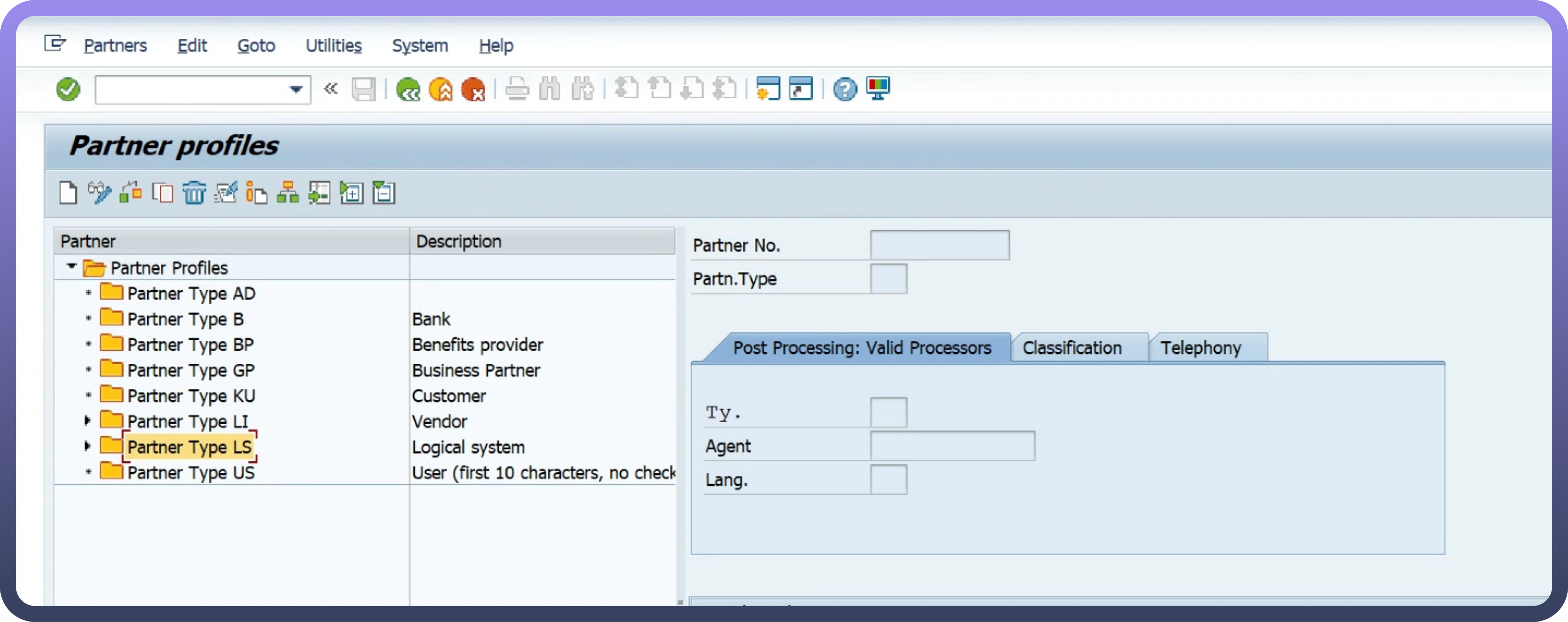Open the blue Help question mark icon

point(844,90)
